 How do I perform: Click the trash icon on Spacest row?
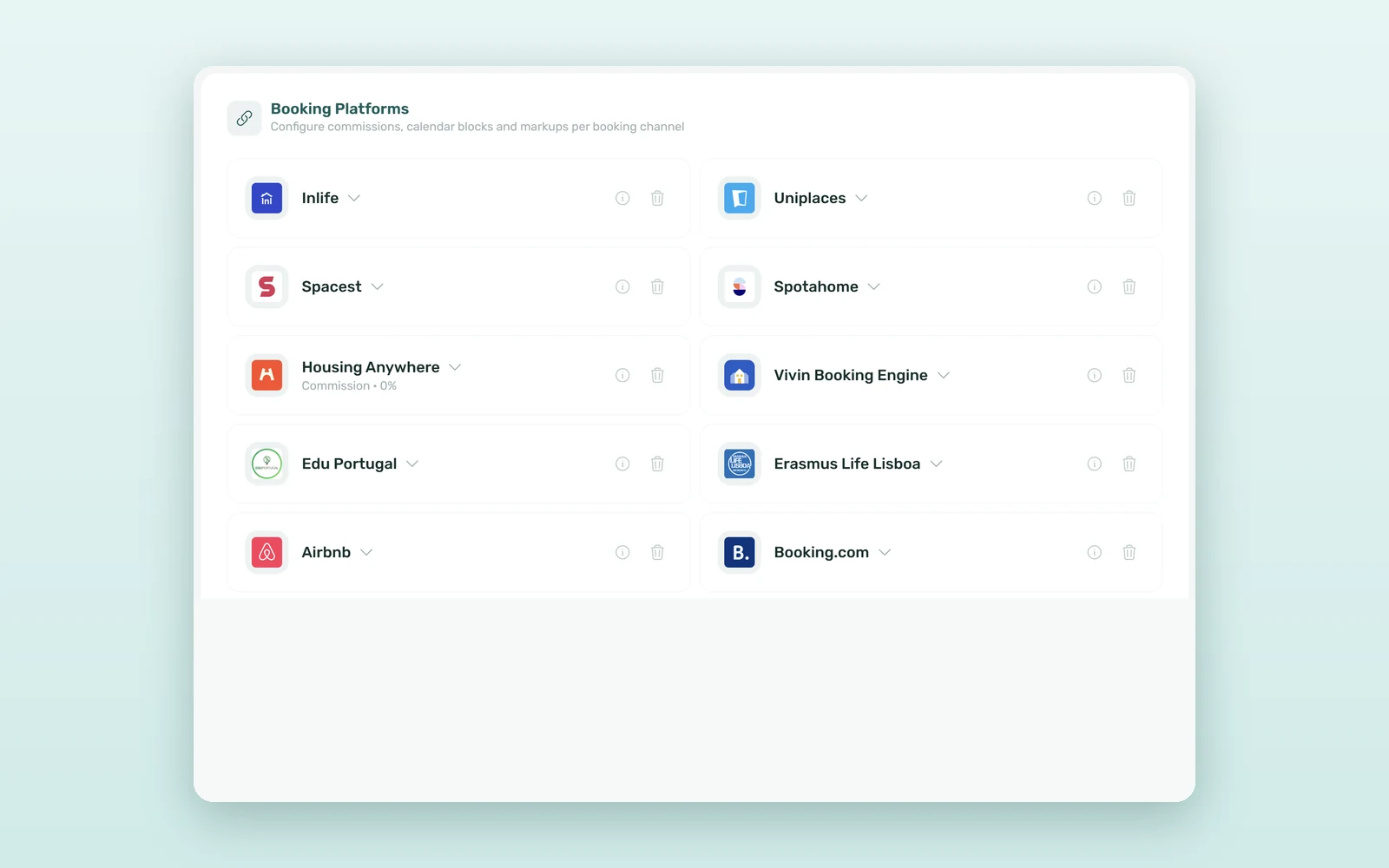pyautogui.click(x=657, y=286)
